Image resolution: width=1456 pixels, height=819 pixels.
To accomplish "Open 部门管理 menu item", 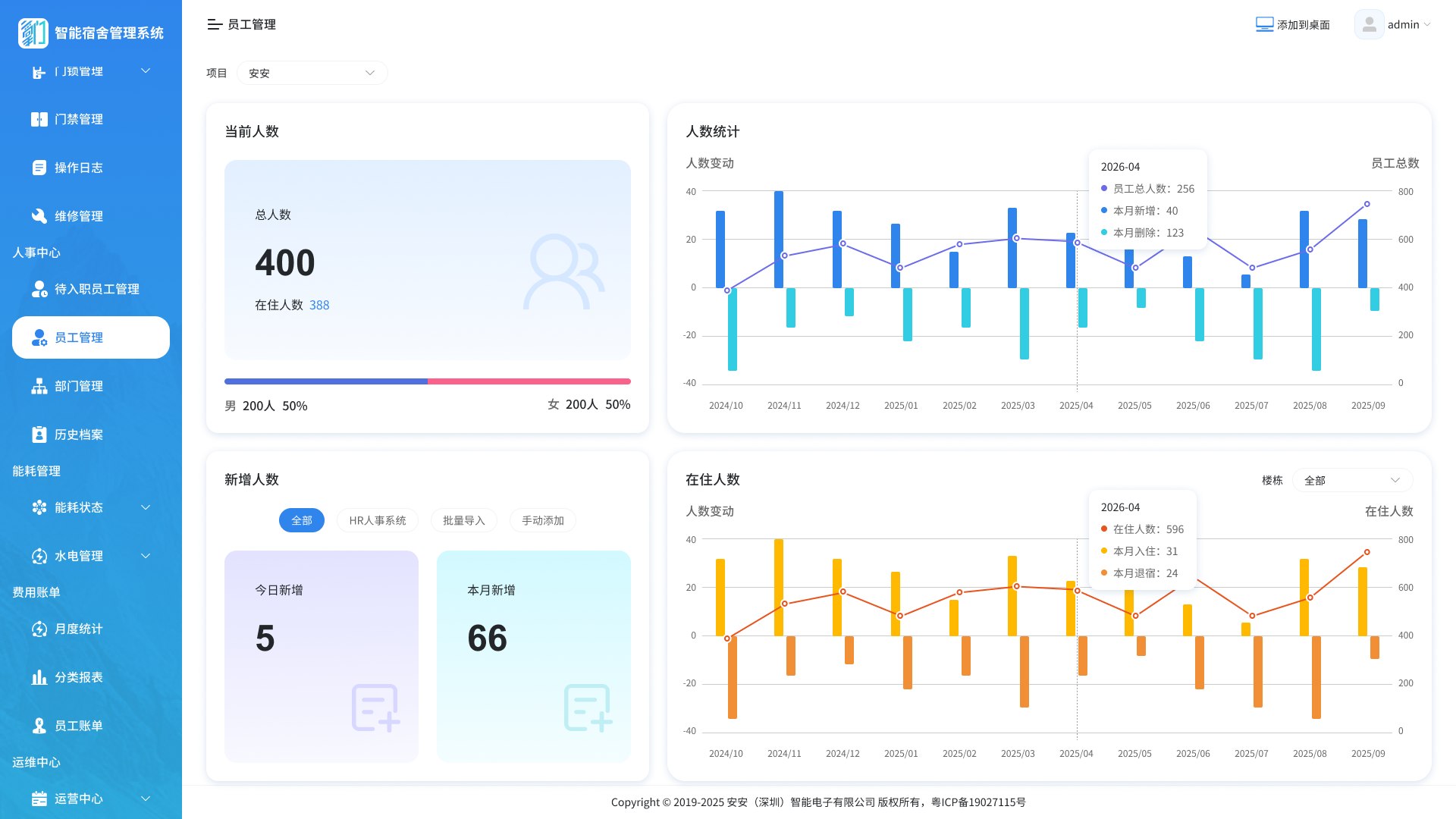I will (x=91, y=386).
